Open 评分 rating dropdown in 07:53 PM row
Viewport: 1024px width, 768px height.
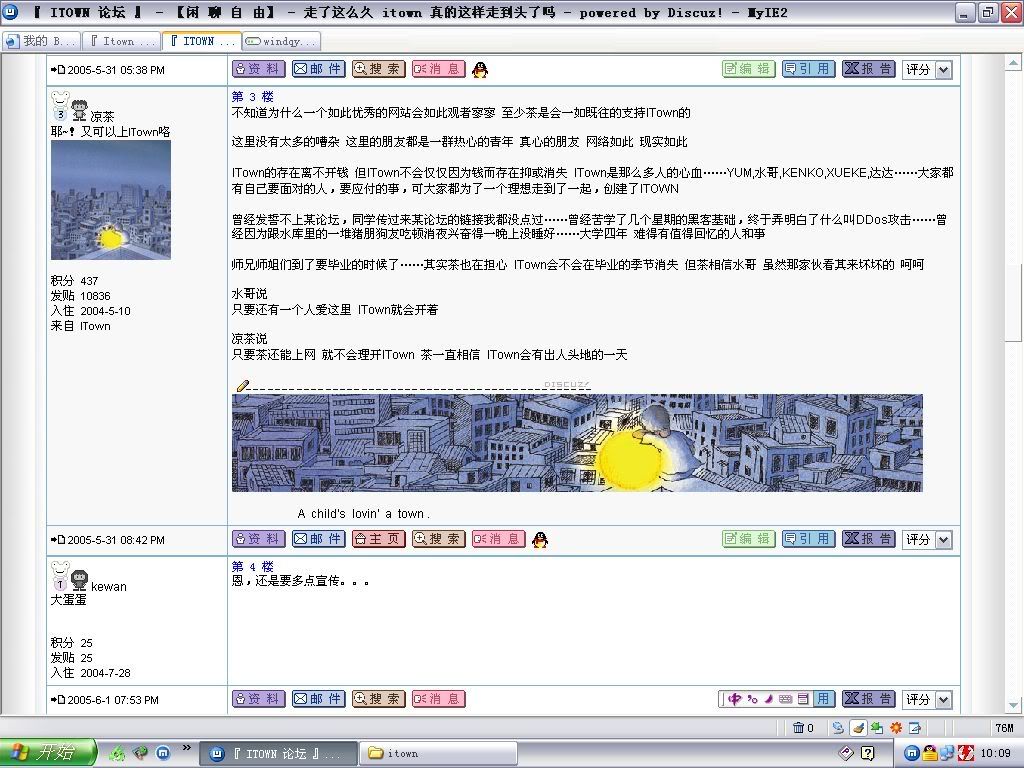927,699
